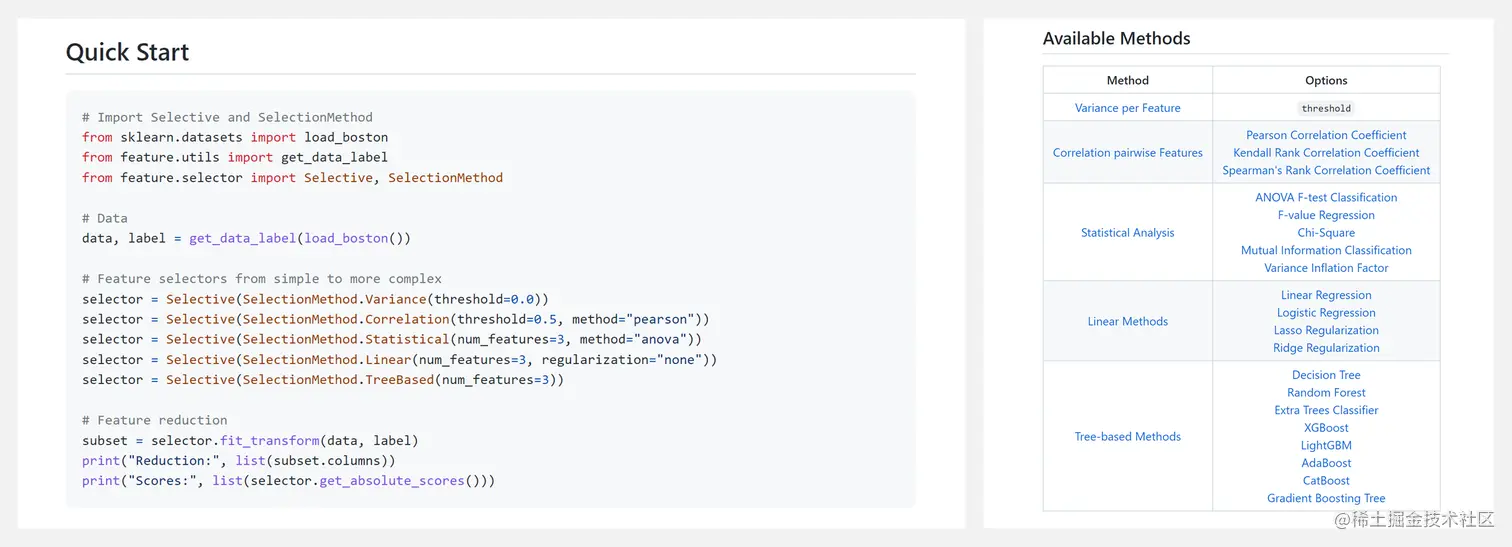
Task: Click the threshold option code tag
Action: click(1326, 108)
